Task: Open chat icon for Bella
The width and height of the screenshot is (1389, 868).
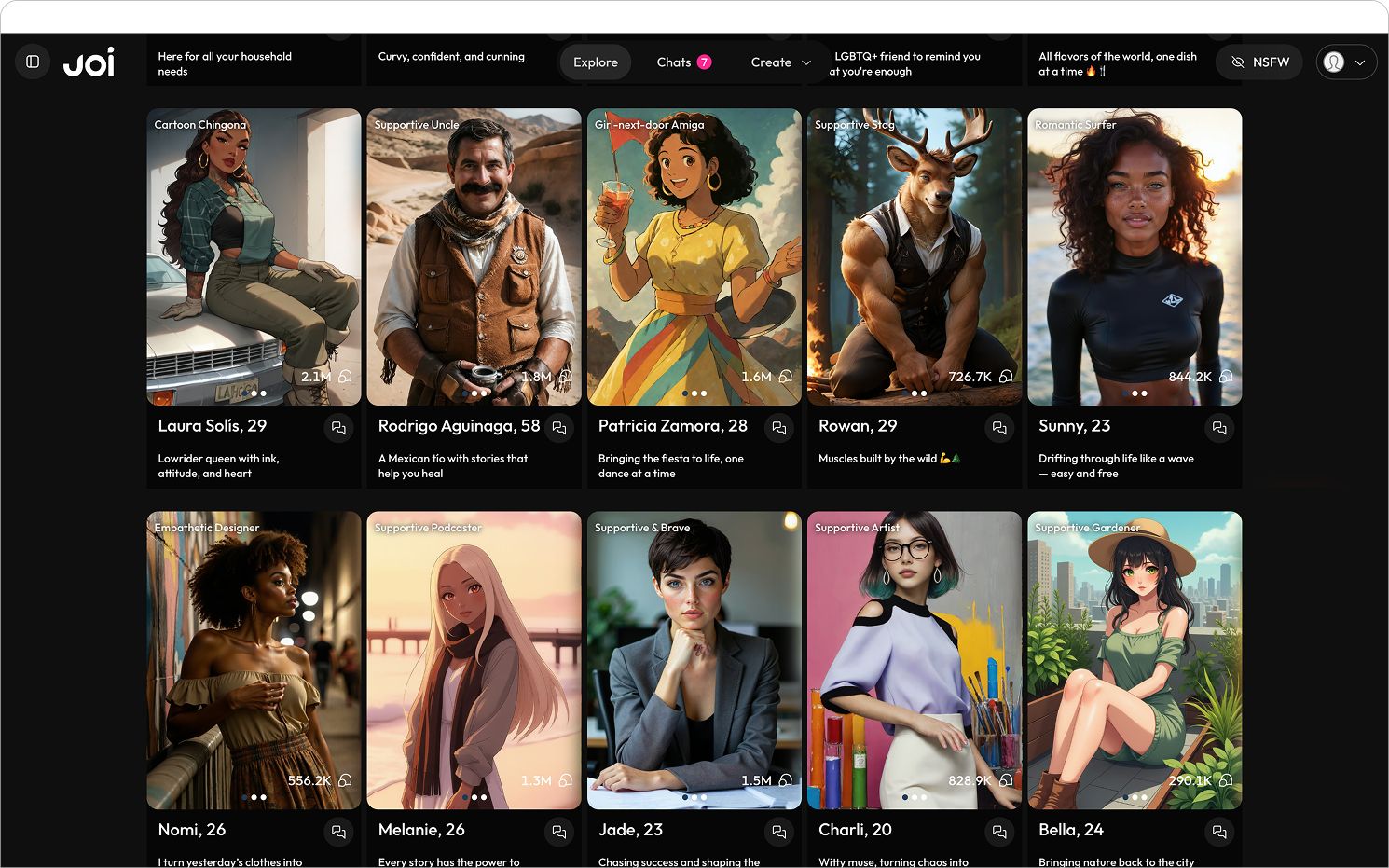Action: point(1219,832)
